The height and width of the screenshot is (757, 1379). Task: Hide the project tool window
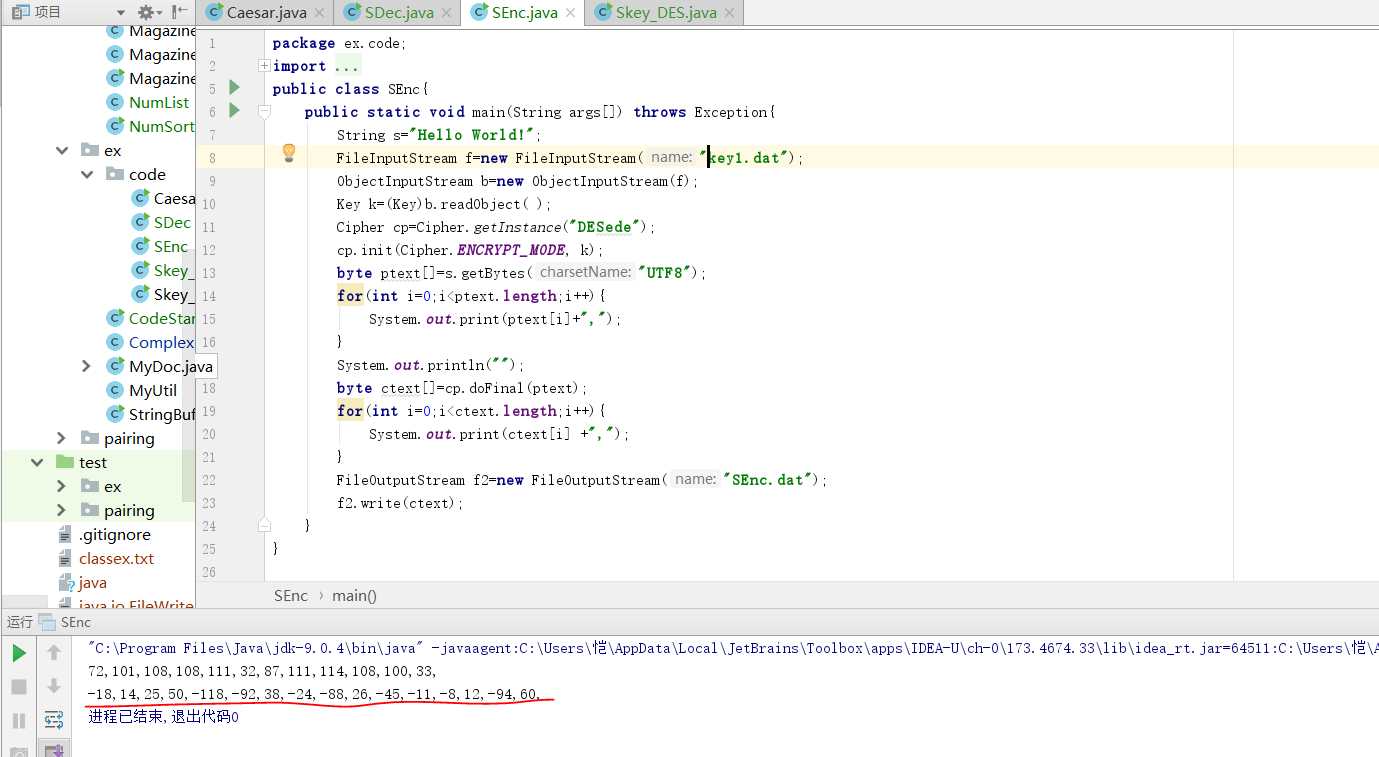(180, 12)
